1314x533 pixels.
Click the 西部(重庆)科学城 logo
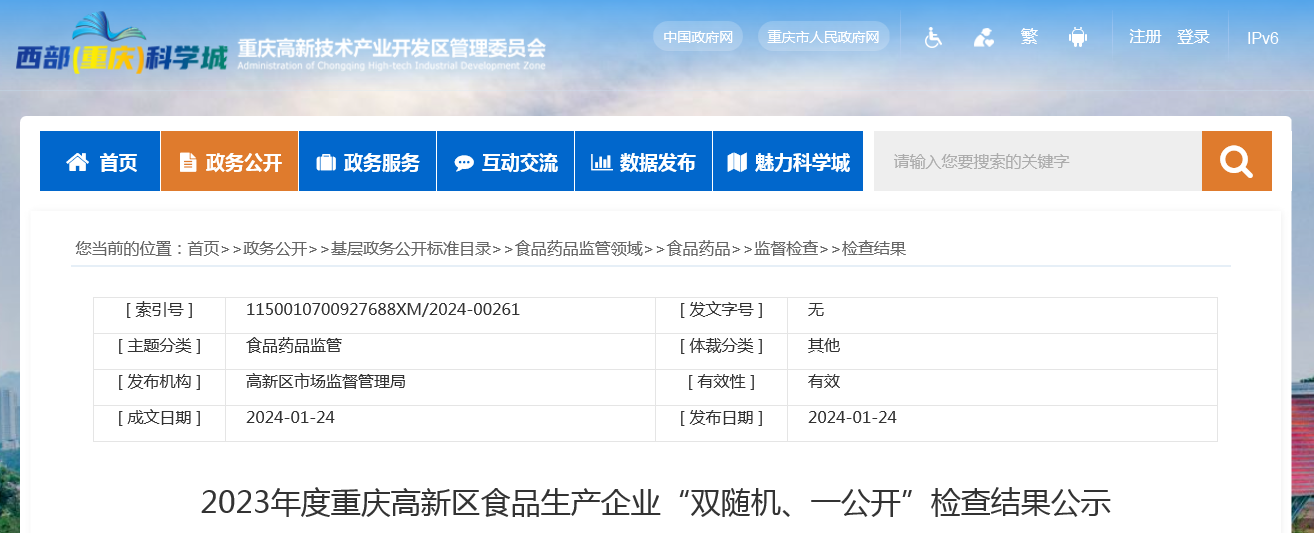tap(122, 45)
